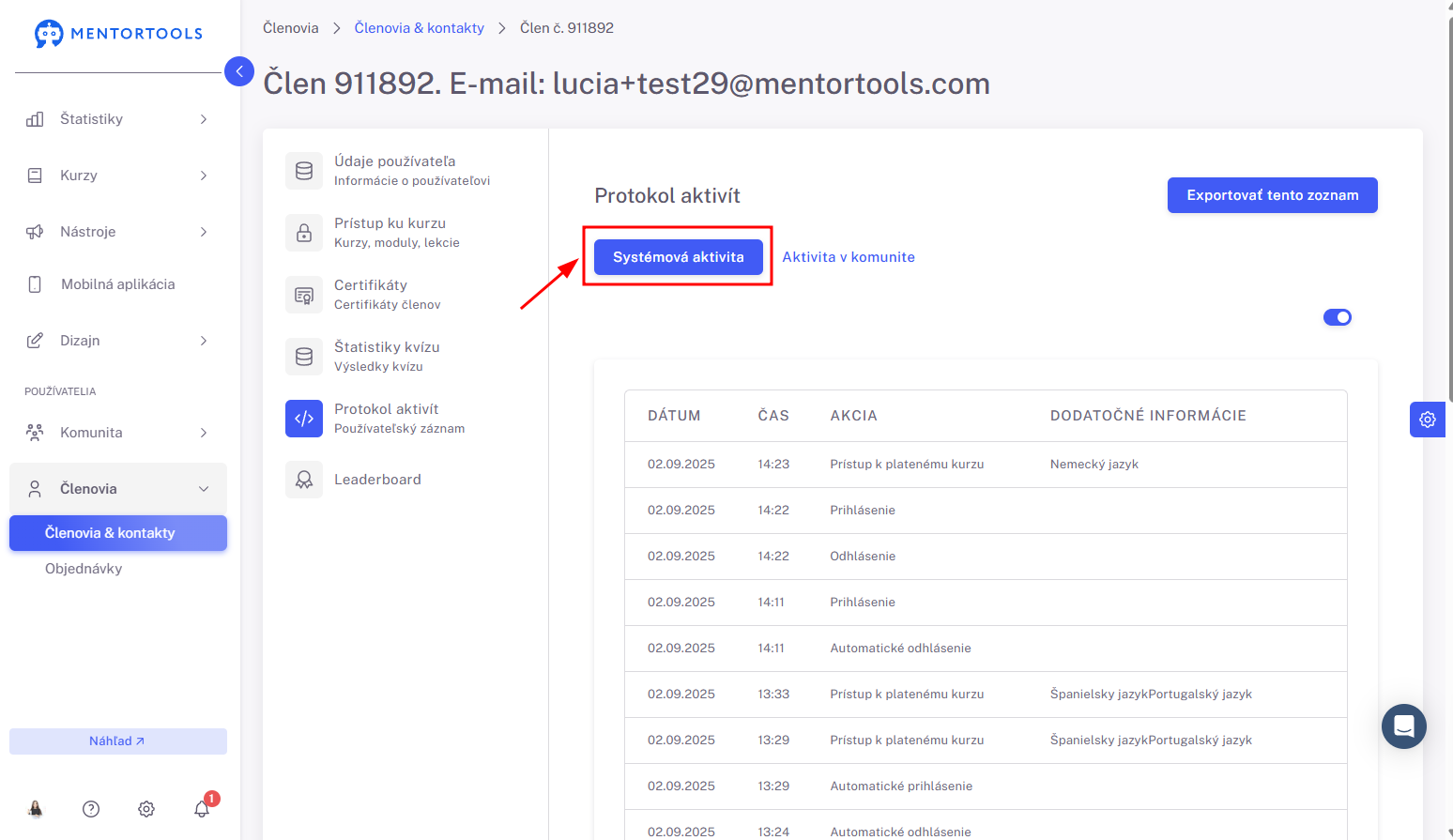This screenshot has height=840, width=1453.
Task: Open the Členovia & kontakty breadcrumb link
Action: click(x=420, y=28)
